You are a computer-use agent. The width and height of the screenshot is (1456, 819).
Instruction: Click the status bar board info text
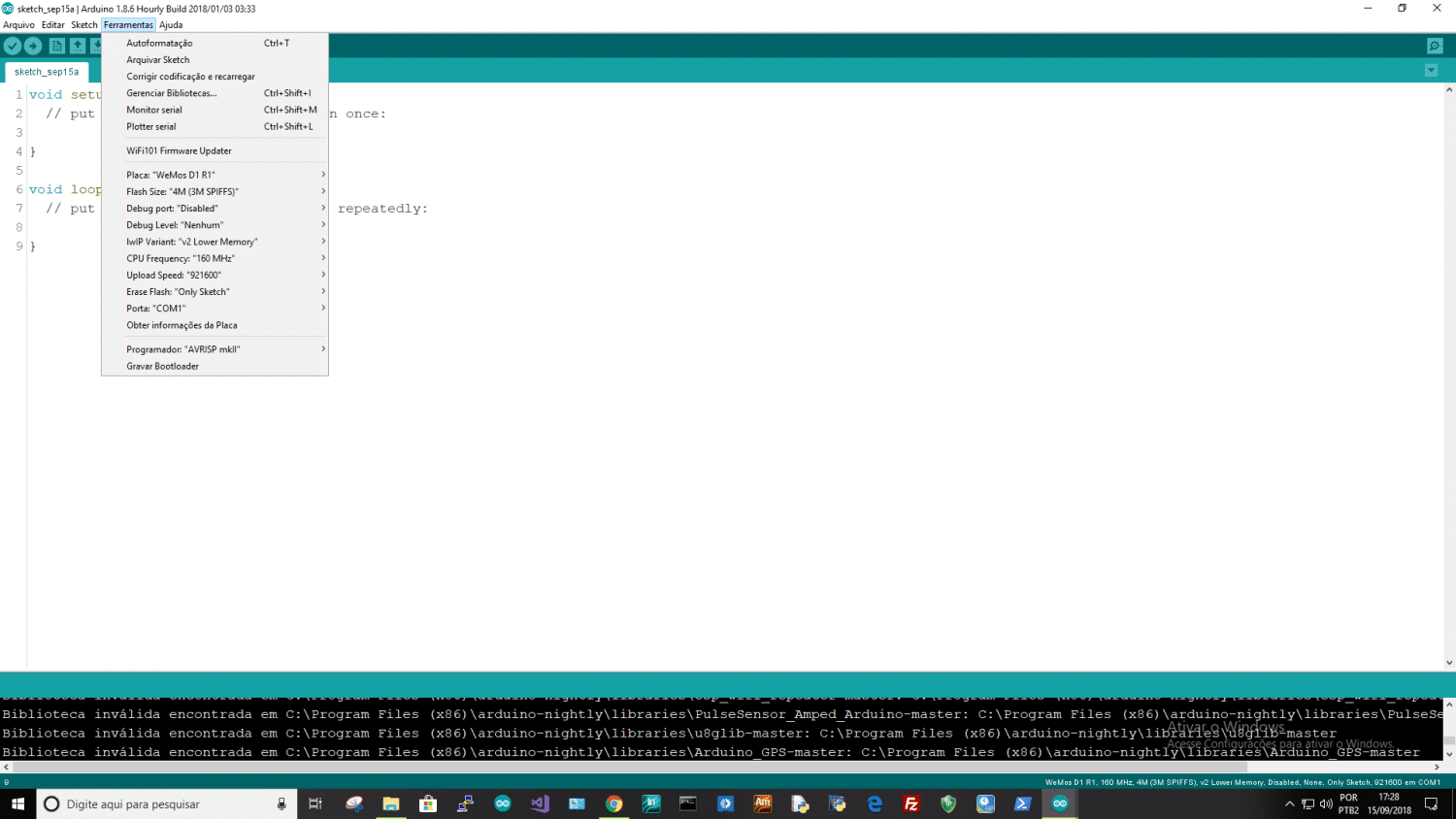click(1242, 782)
